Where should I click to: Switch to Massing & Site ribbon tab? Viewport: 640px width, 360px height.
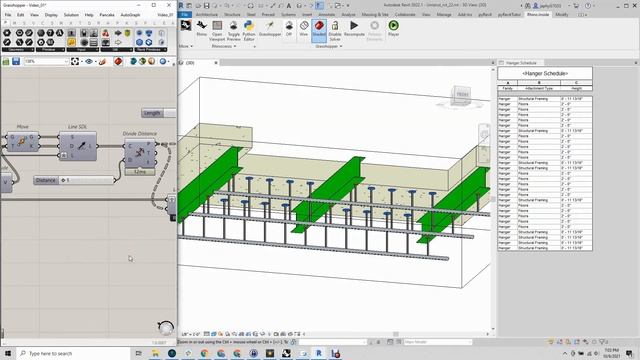click(375, 14)
